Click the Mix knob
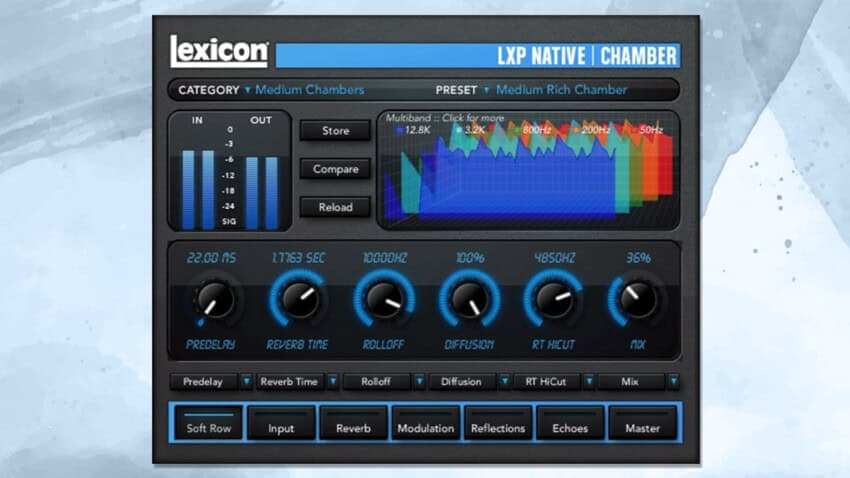850x478 pixels. tap(638, 300)
